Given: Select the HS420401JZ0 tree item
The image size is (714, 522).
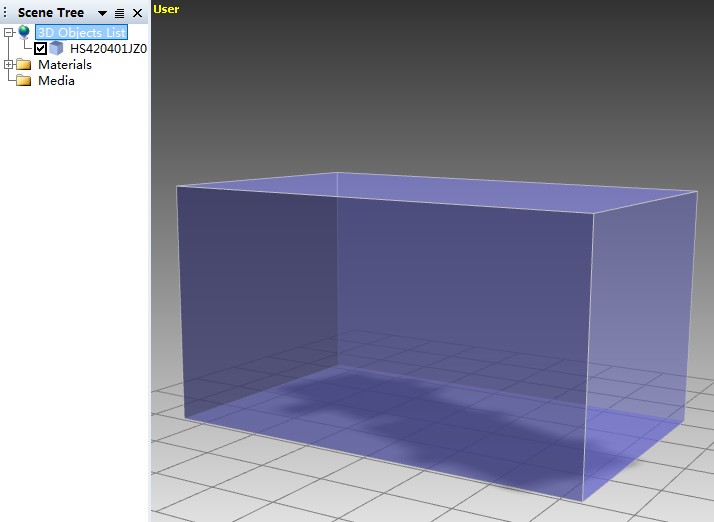Looking at the screenshot, I should click(x=108, y=48).
